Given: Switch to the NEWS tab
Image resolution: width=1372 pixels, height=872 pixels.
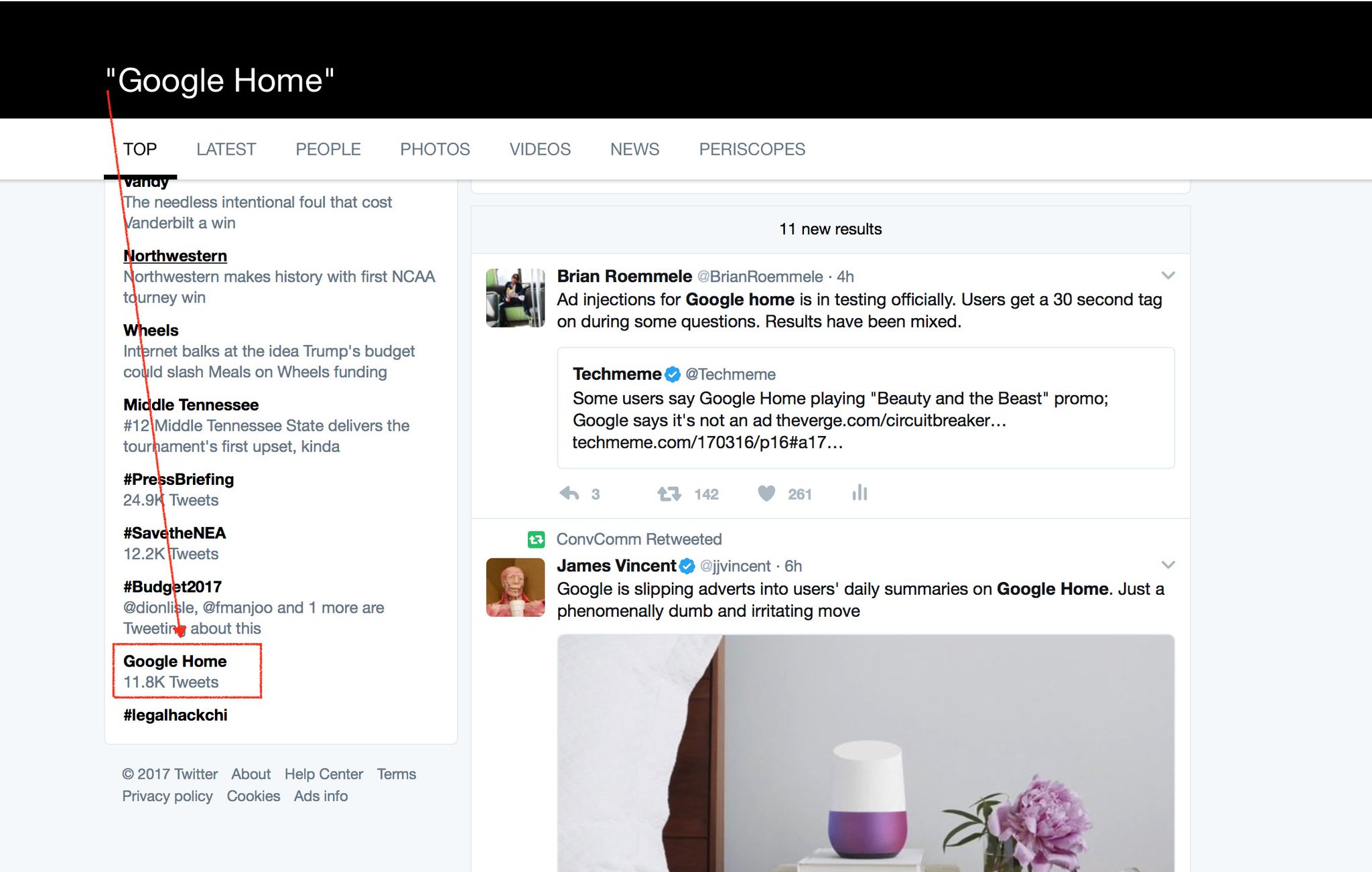Looking at the screenshot, I should [x=635, y=149].
